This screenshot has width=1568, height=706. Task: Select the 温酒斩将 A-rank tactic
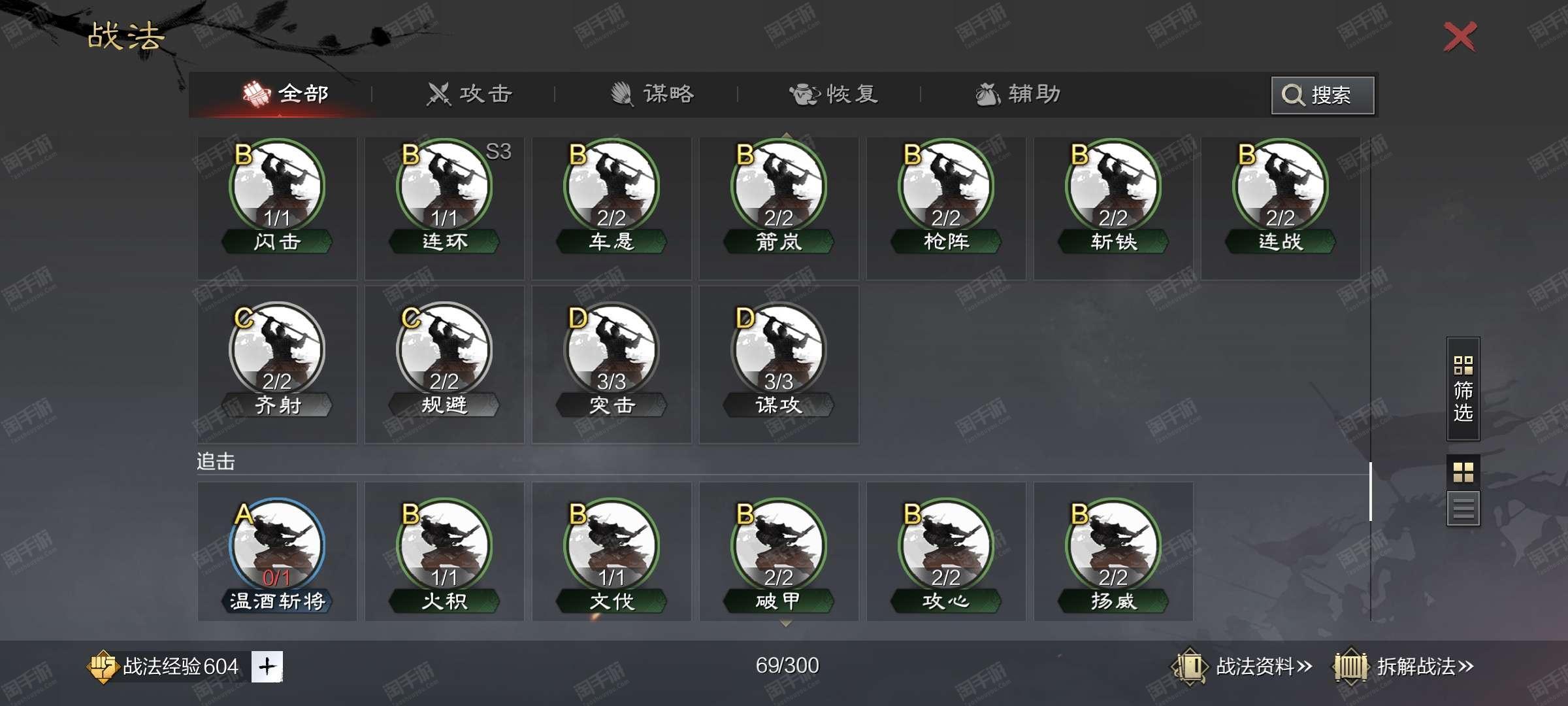click(x=277, y=556)
